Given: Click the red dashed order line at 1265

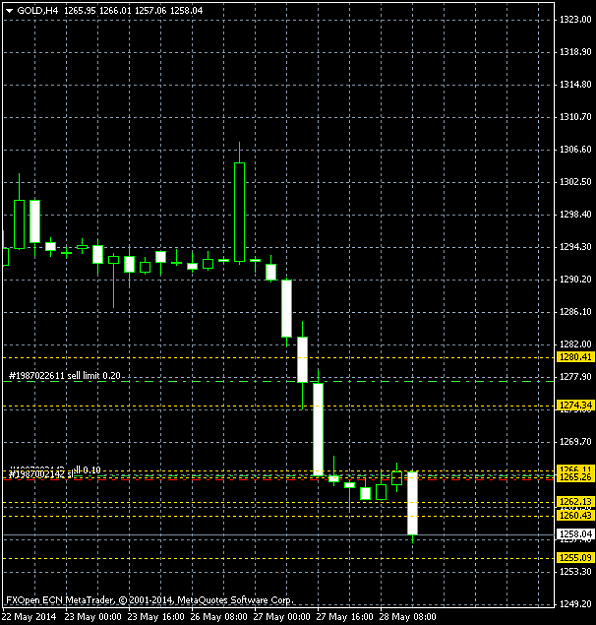Looking at the screenshot, I should pyautogui.click(x=279, y=479).
